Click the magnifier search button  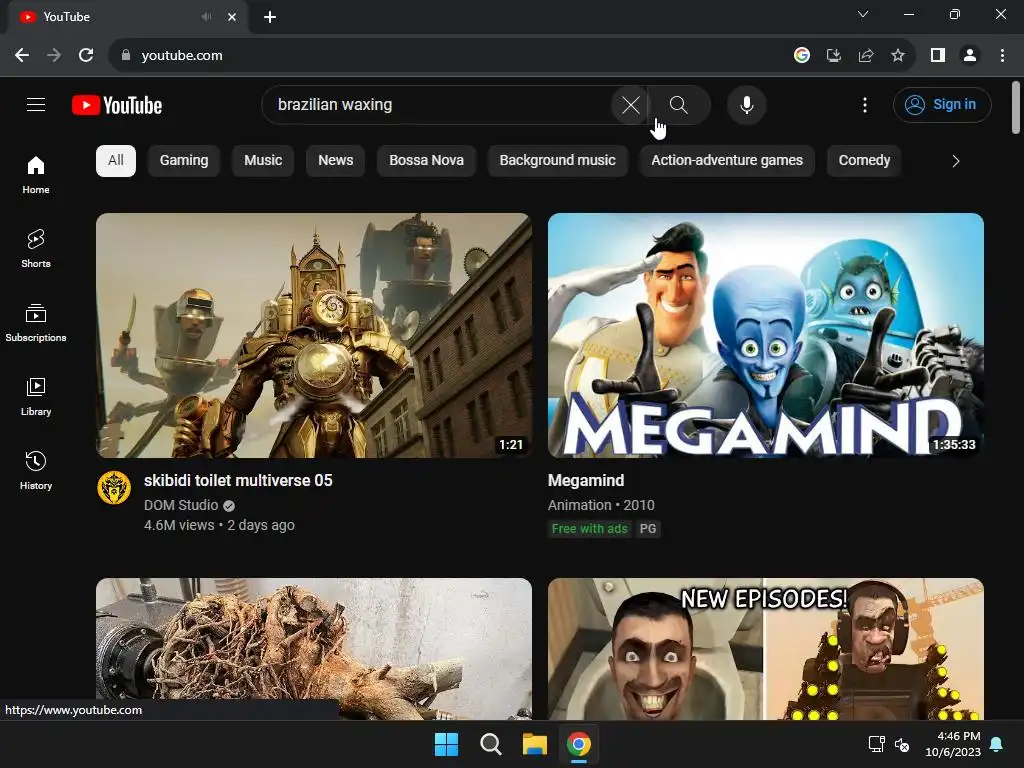point(679,104)
